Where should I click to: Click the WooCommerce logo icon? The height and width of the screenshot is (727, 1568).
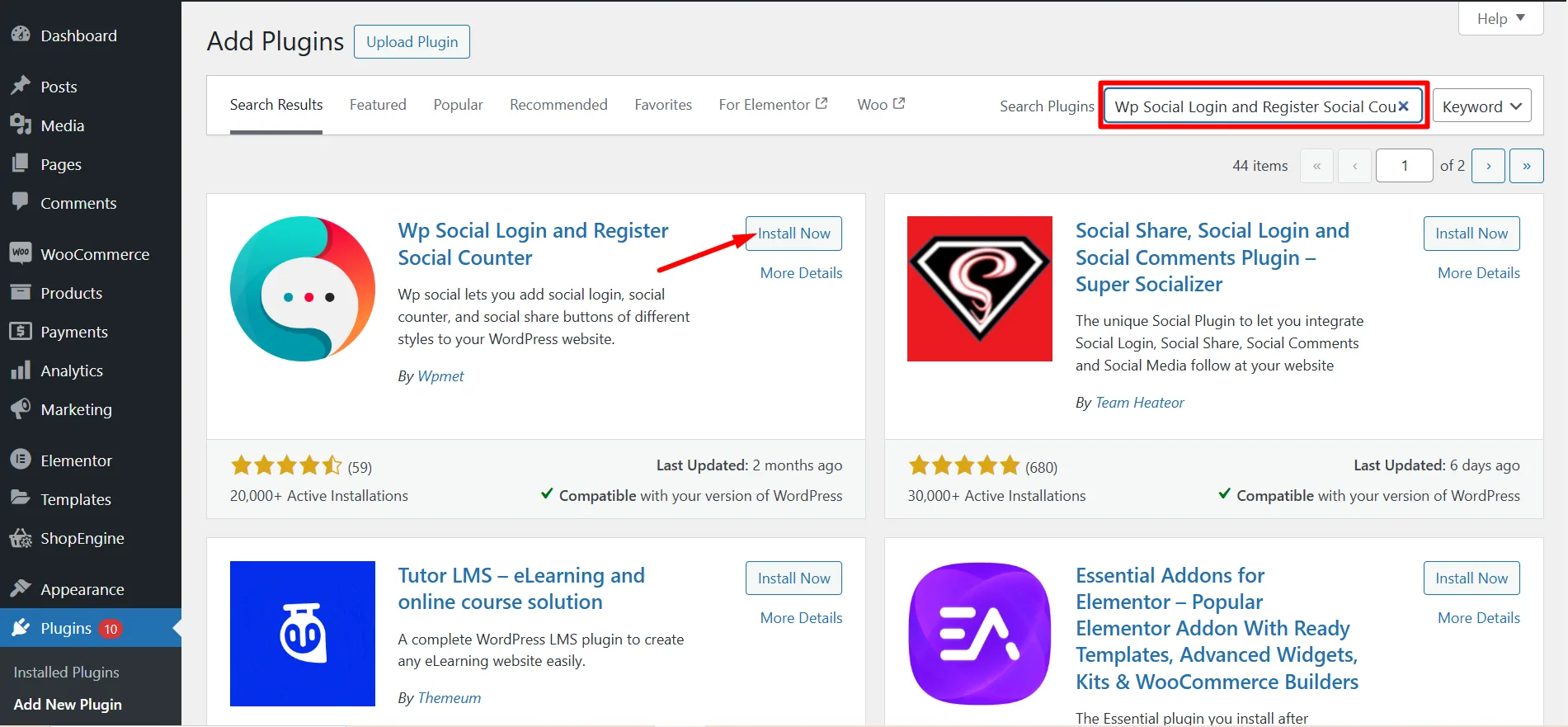pos(21,253)
